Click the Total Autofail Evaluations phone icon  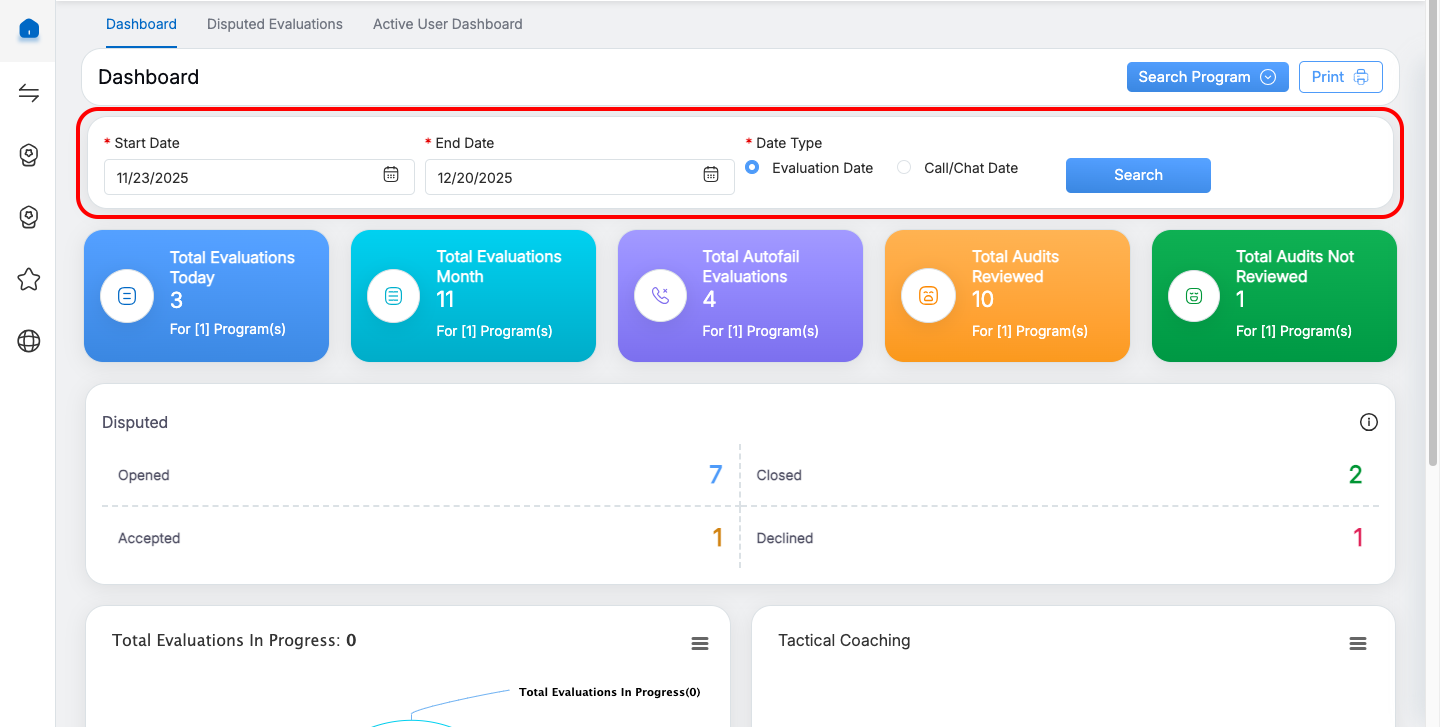660,296
